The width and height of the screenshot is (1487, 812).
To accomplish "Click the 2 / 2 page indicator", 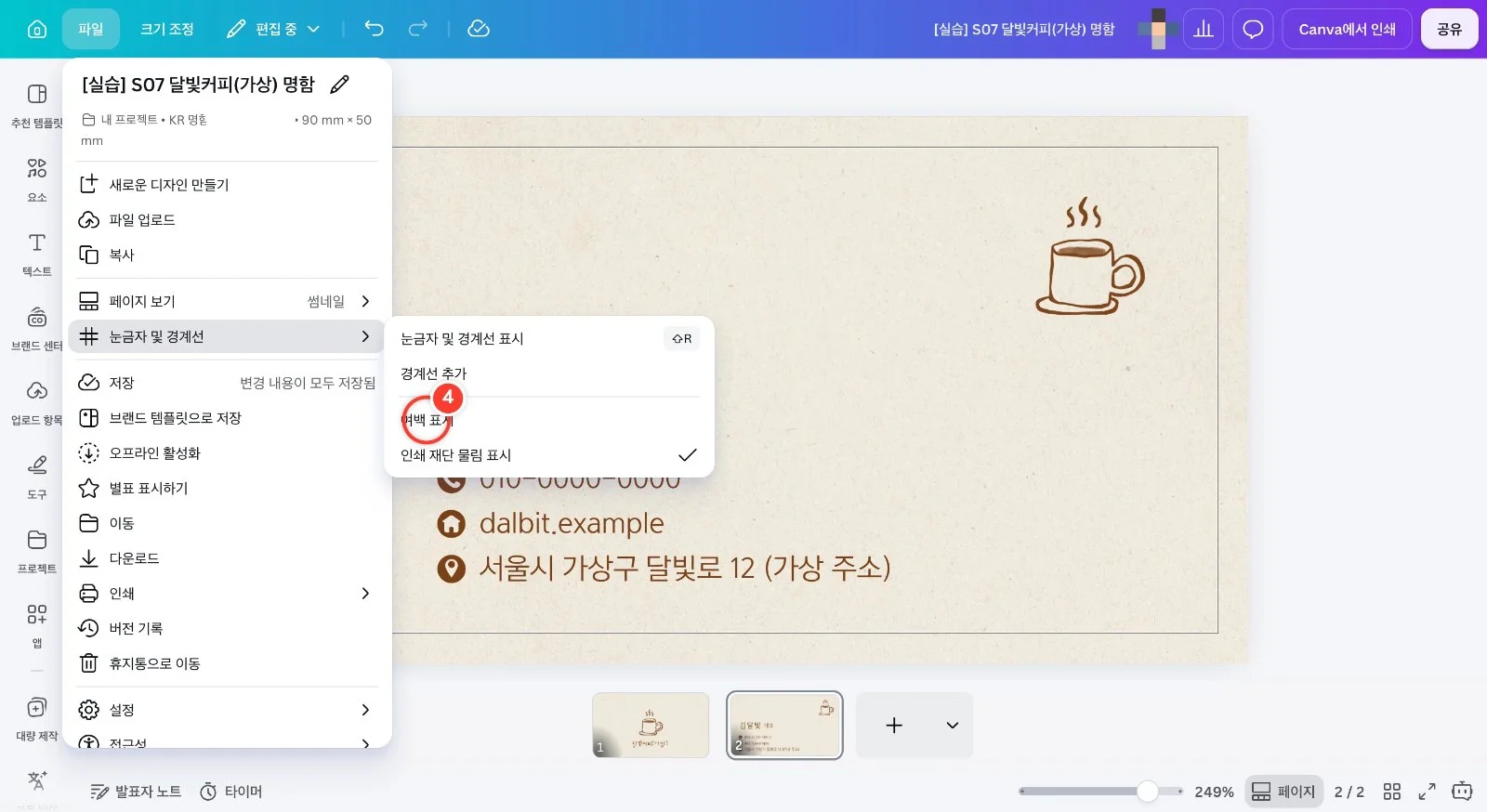I will pos(1349,792).
